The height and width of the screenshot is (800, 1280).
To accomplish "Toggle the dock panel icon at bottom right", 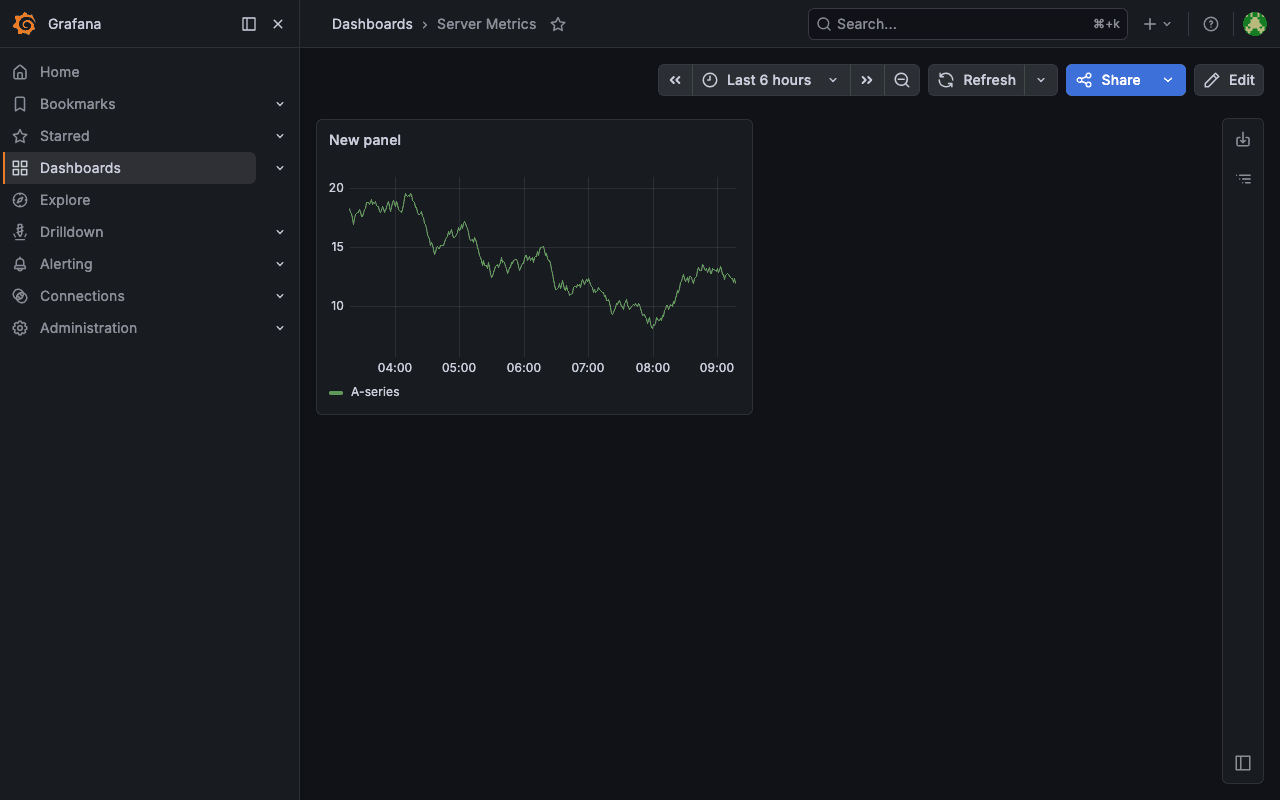I will pyautogui.click(x=1243, y=763).
